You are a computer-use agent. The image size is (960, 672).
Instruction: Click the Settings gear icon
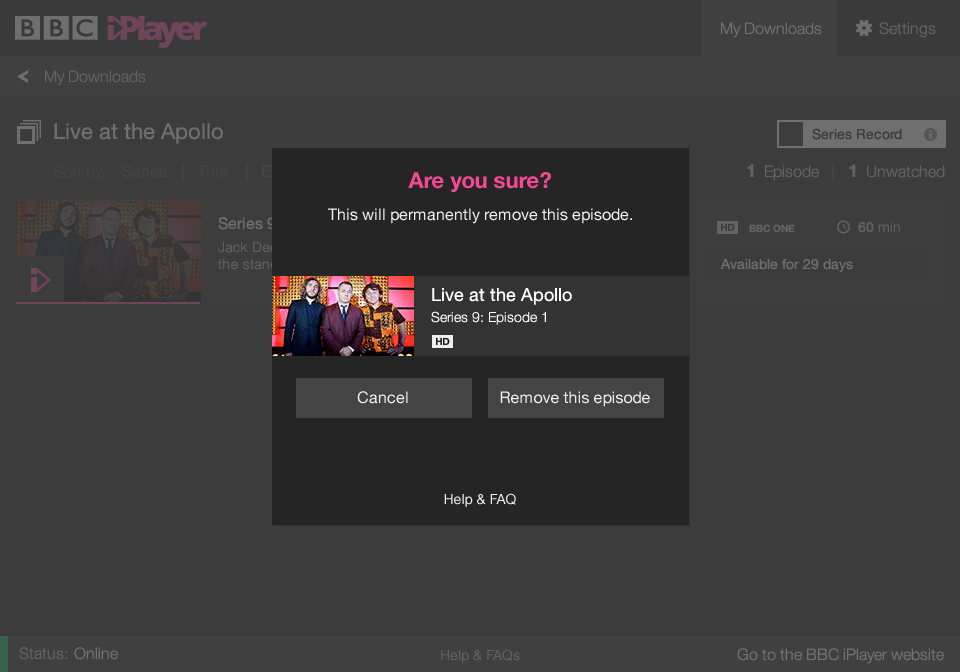863,28
